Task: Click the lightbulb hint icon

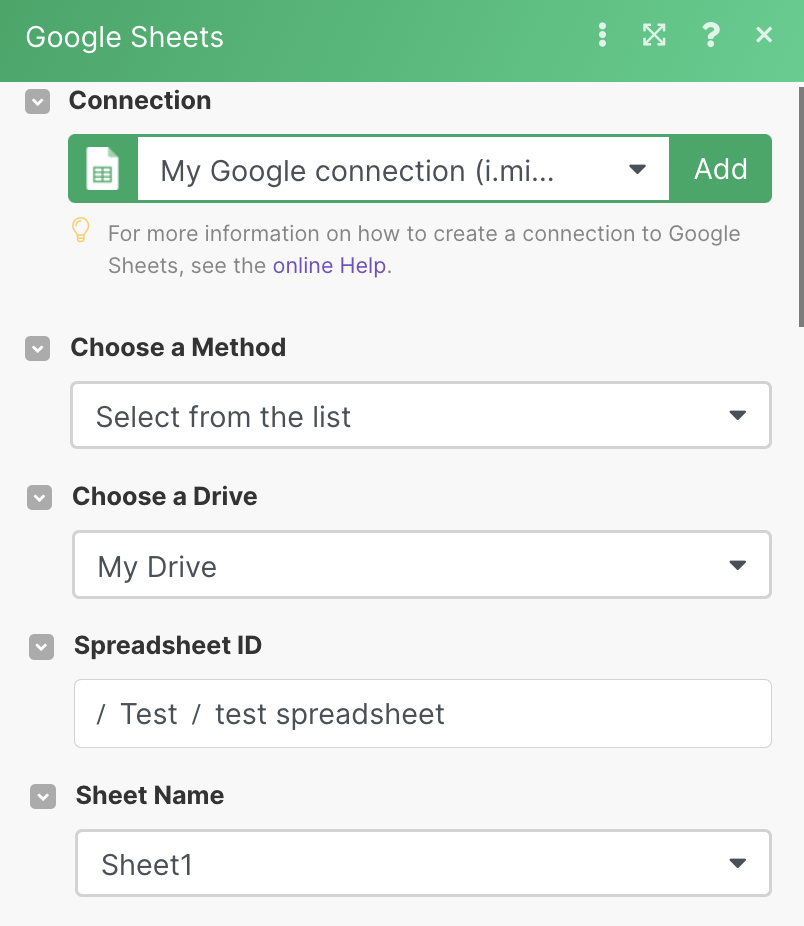Action: (x=81, y=232)
